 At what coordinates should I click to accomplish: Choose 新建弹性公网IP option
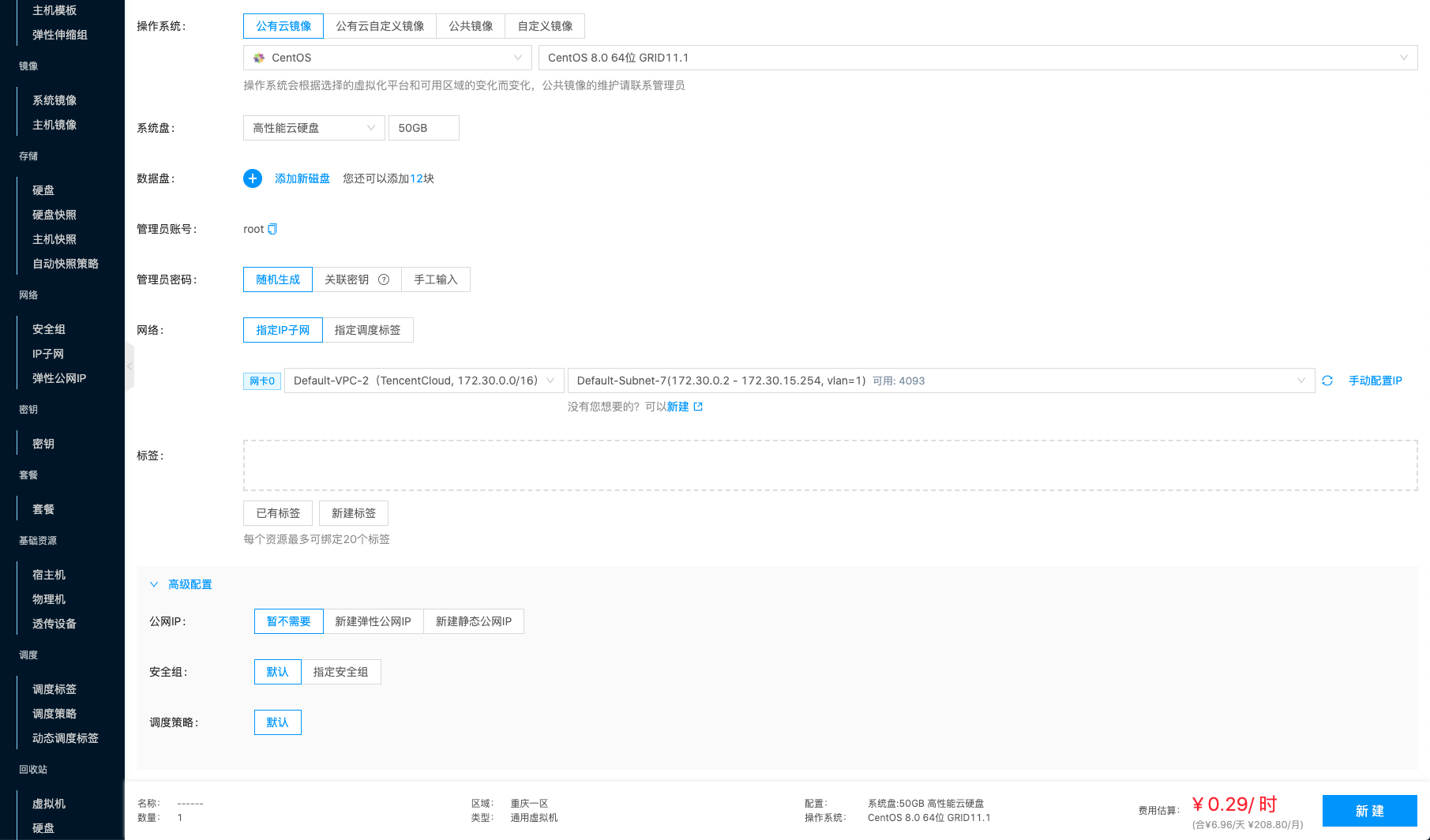(x=373, y=621)
